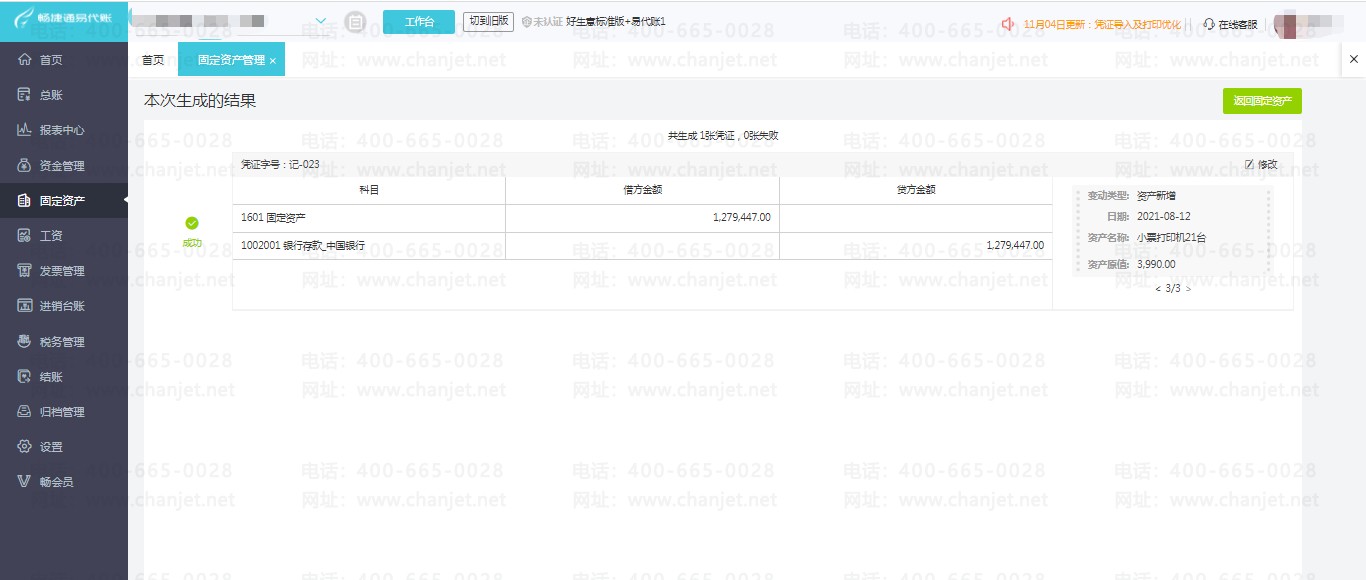Click the 畅捷通易代账 logo

click(64, 20)
